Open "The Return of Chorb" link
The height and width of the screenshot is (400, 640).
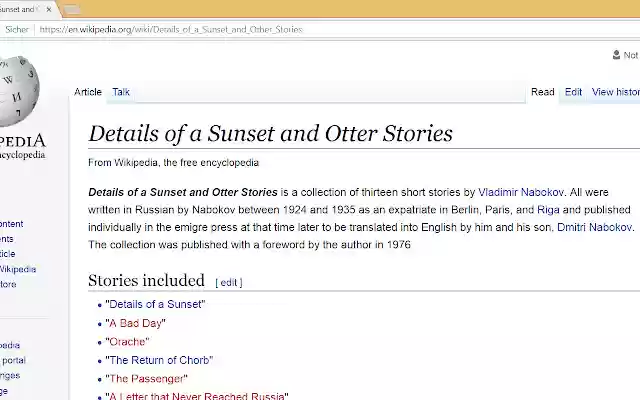point(159,360)
